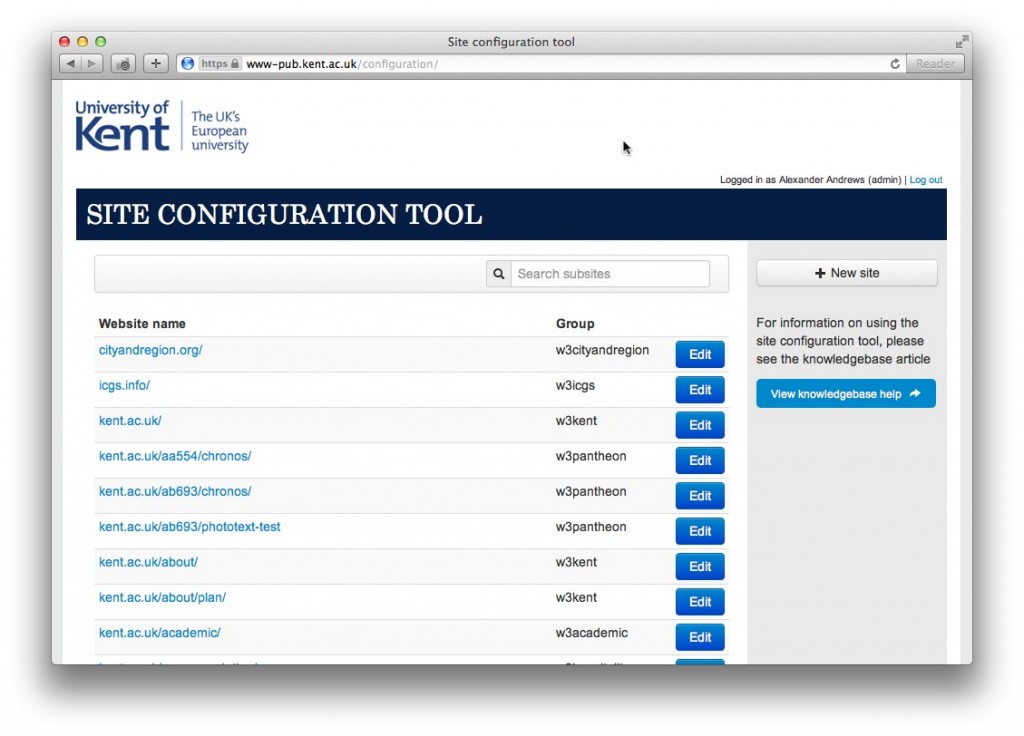The image size is (1024, 736).
Task: Focus the Search subsites field
Action: click(x=610, y=274)
